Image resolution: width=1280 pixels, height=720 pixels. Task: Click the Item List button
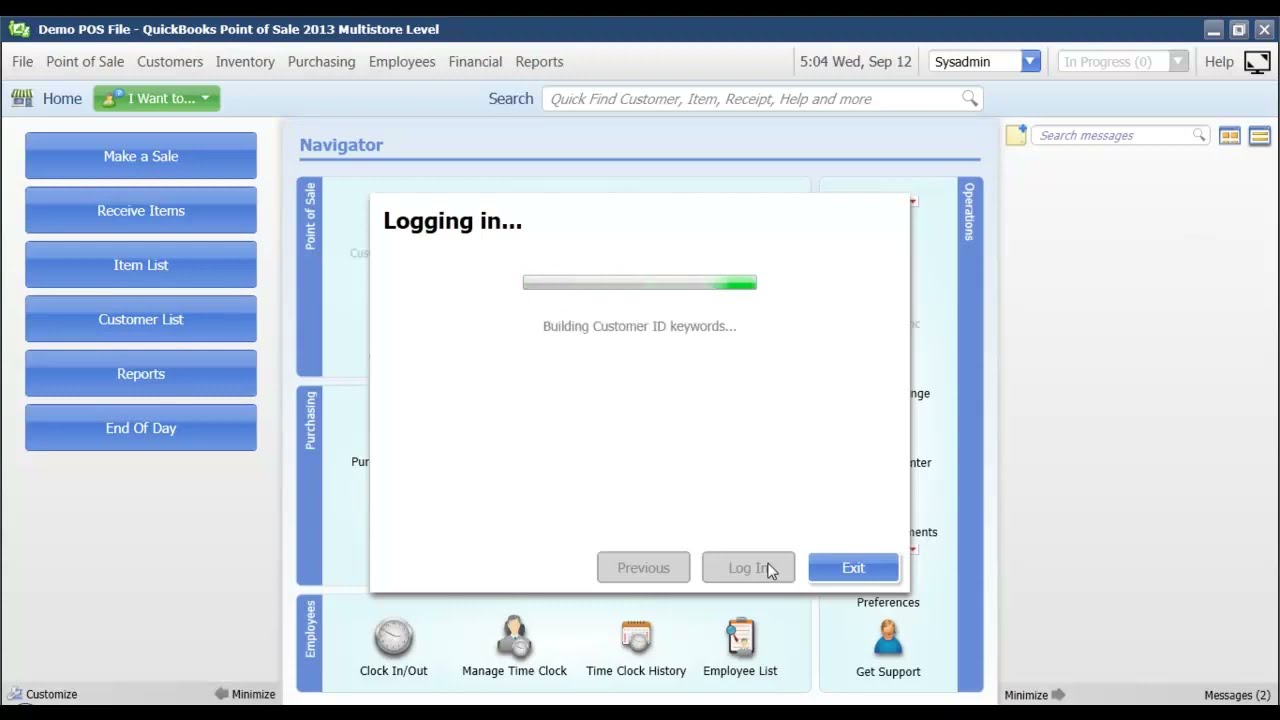pyautogui.click(x=141, y=265)
